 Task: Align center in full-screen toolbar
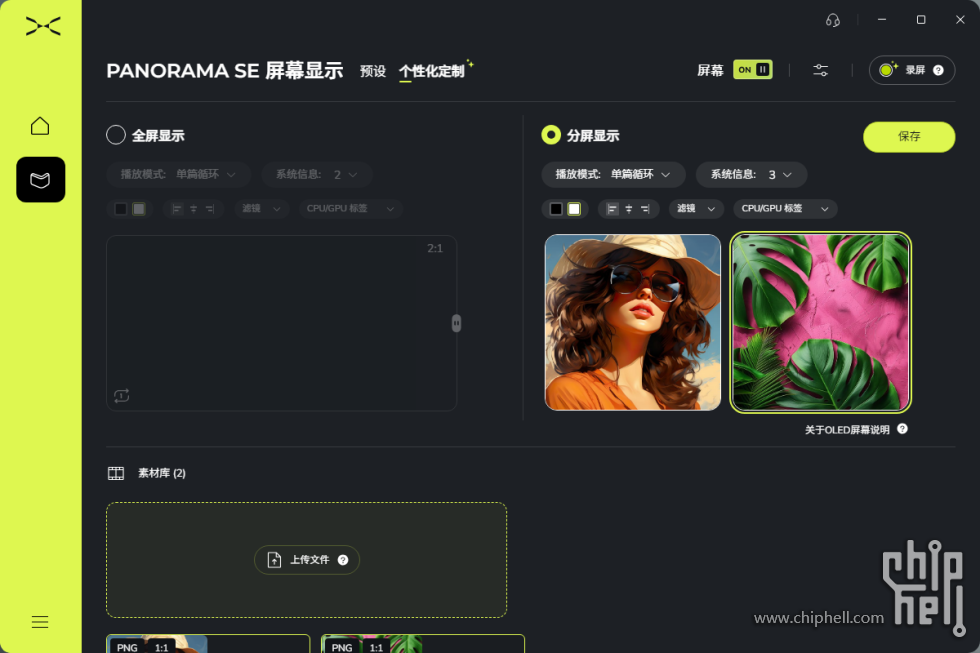coord(193,209)
